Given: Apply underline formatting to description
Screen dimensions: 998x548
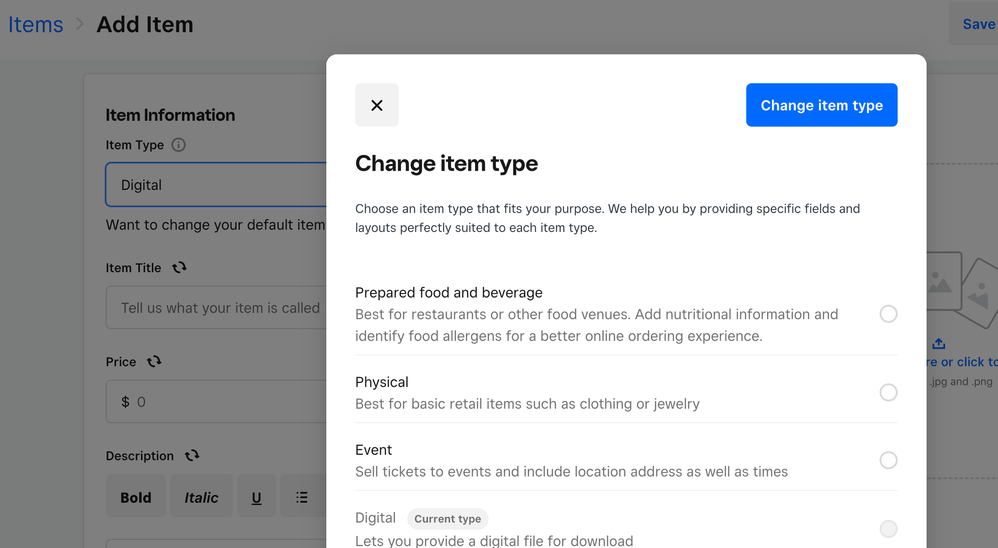Looking at the screenshot, I should click(x=256, y=497).
